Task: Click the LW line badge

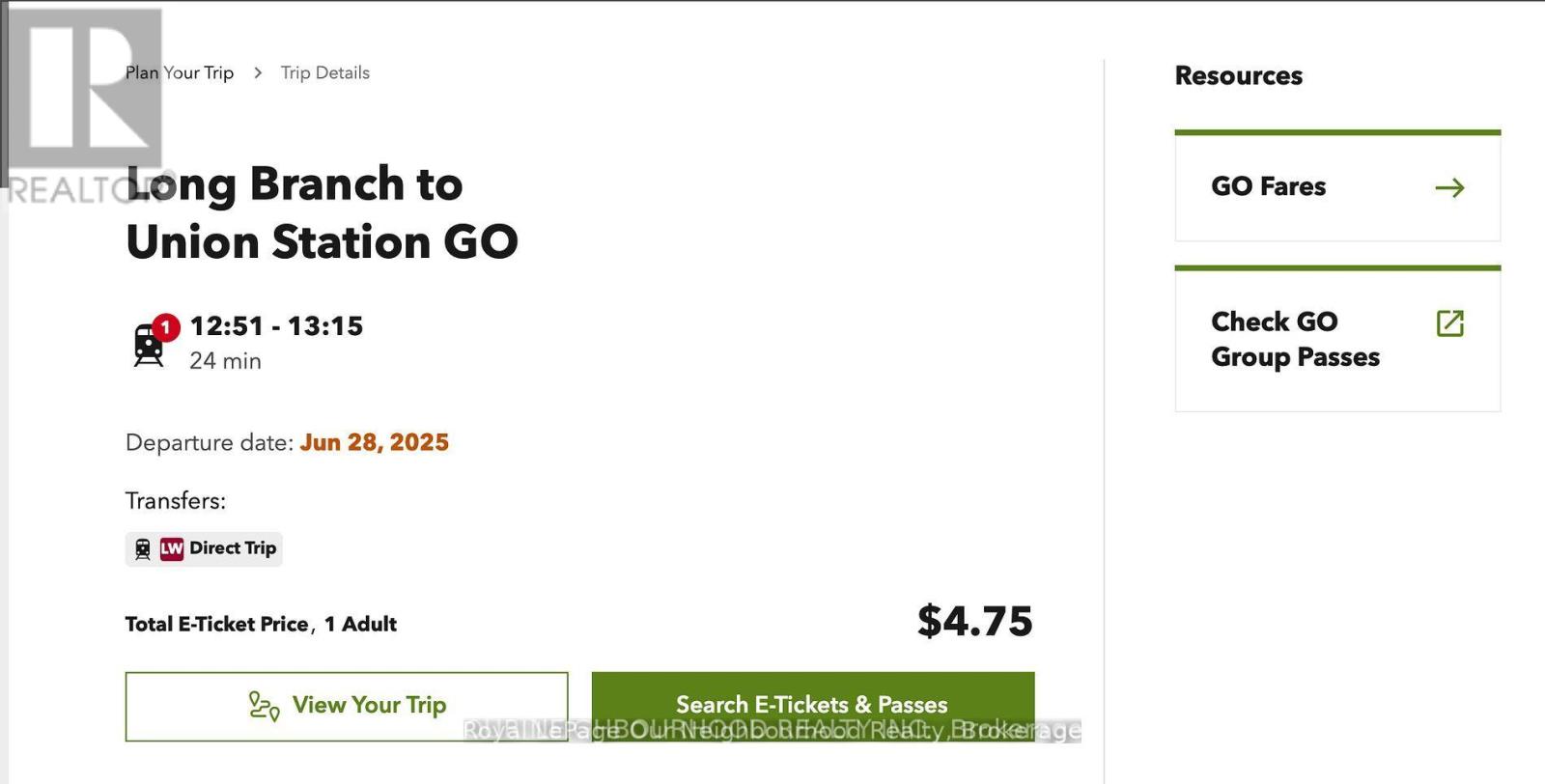Action: coord(172,549)
